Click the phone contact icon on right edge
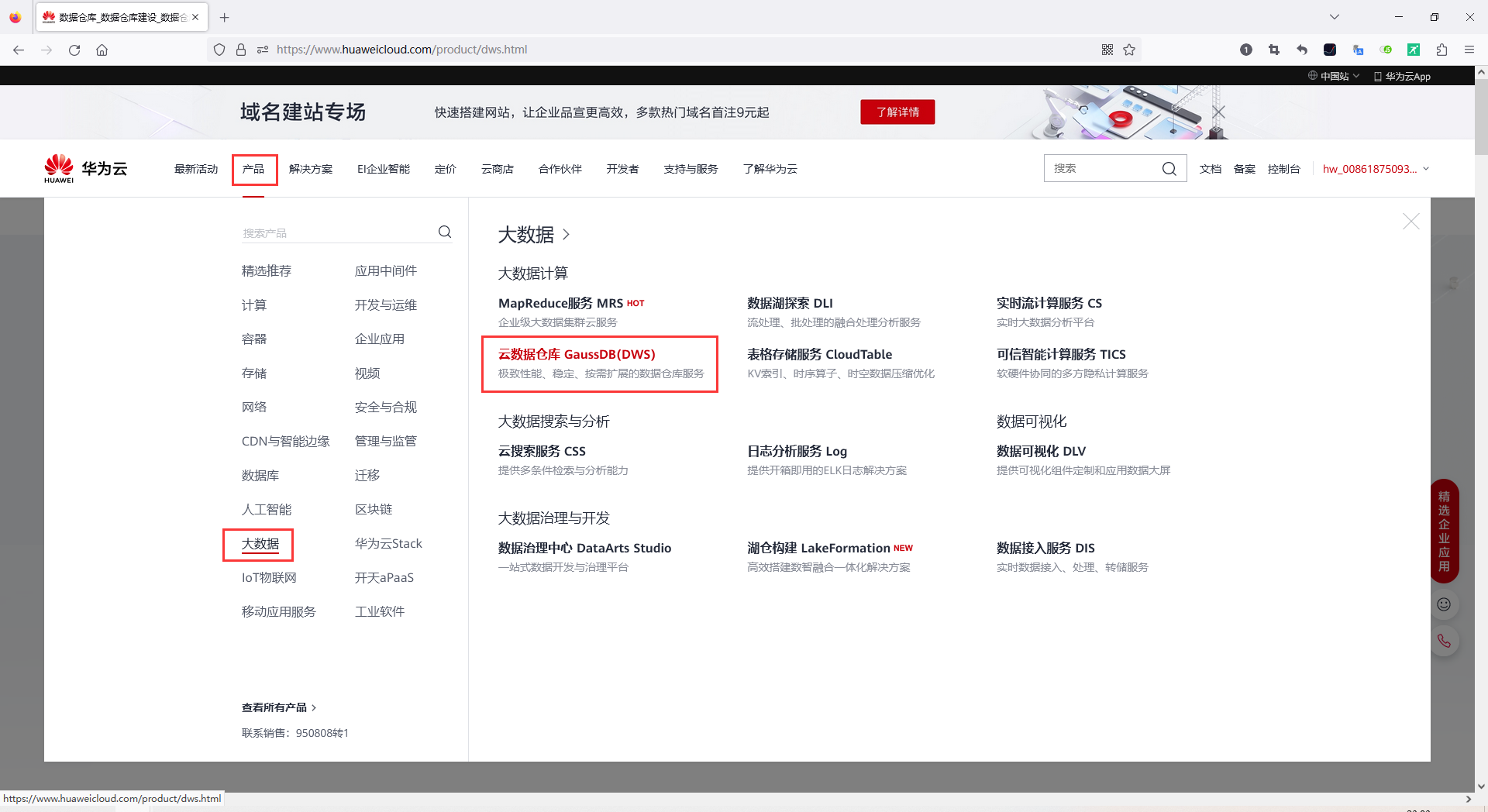The image size is (1488, 812). 1443,641
